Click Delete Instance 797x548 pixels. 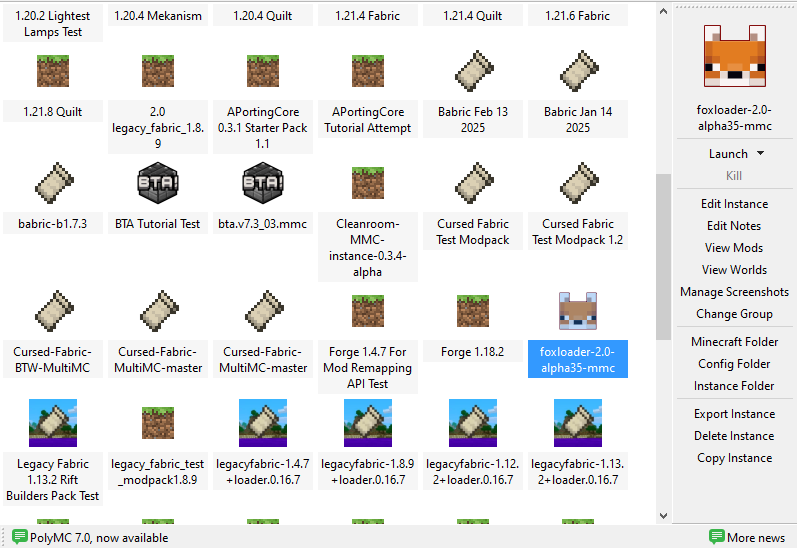(734, 436)
